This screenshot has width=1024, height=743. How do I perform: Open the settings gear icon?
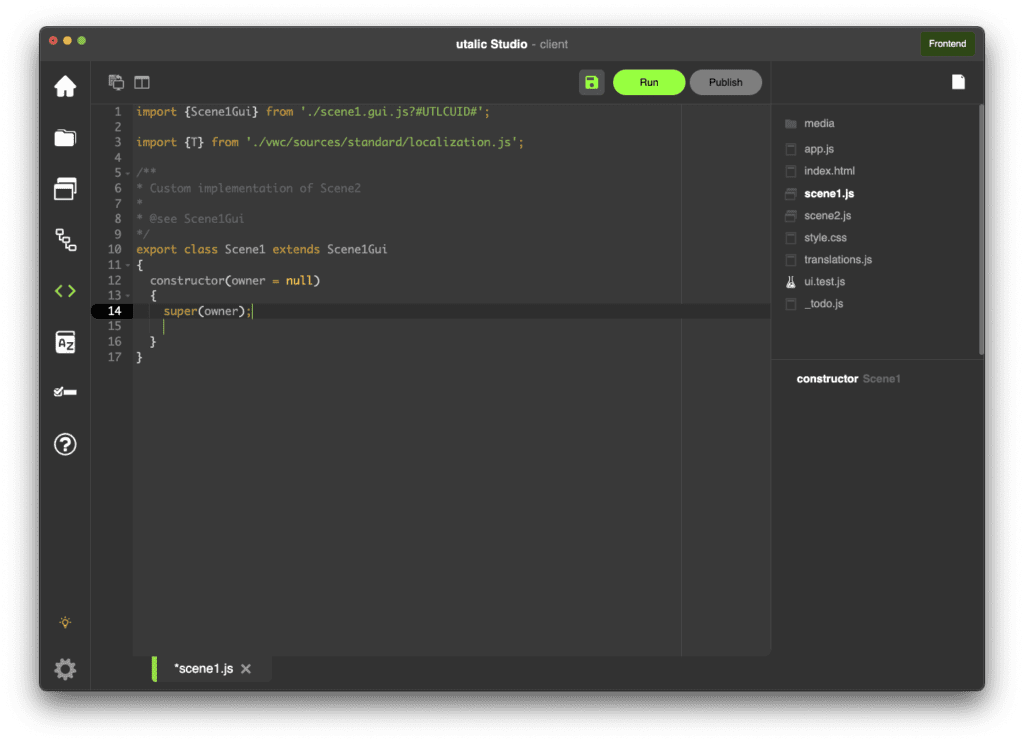click(65, 669)
